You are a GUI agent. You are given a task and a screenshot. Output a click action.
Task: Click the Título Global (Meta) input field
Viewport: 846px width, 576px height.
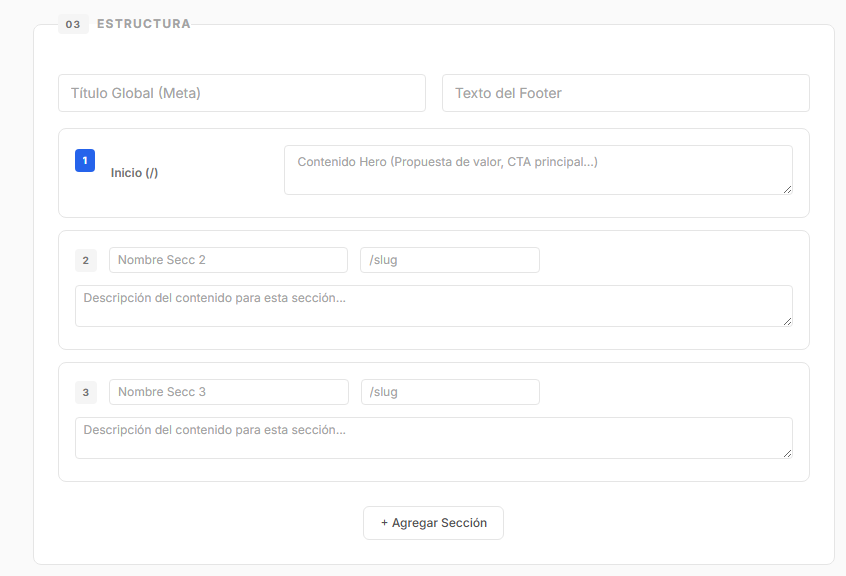click(241, 93)
